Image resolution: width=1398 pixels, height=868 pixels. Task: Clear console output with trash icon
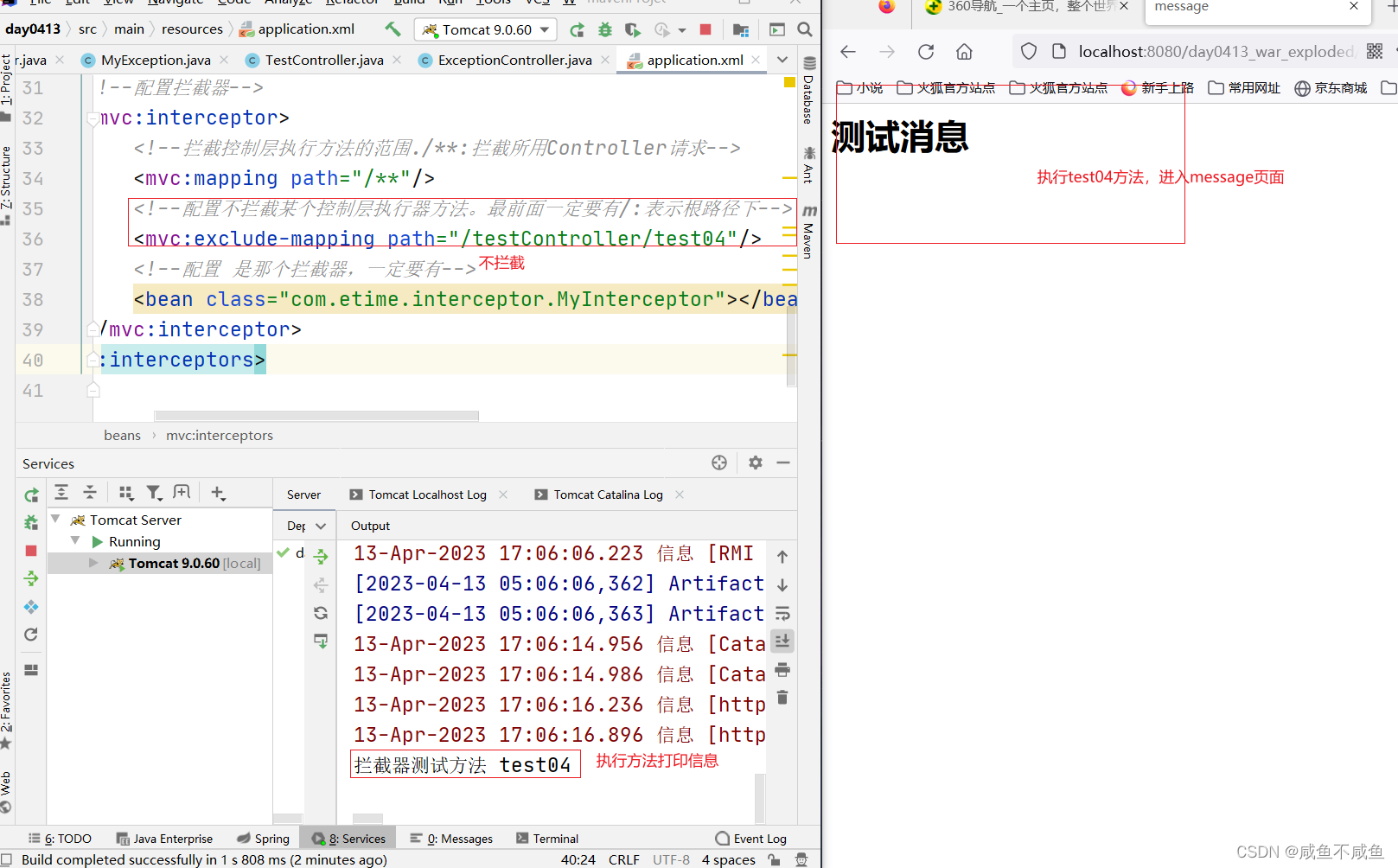click(782, 697)
